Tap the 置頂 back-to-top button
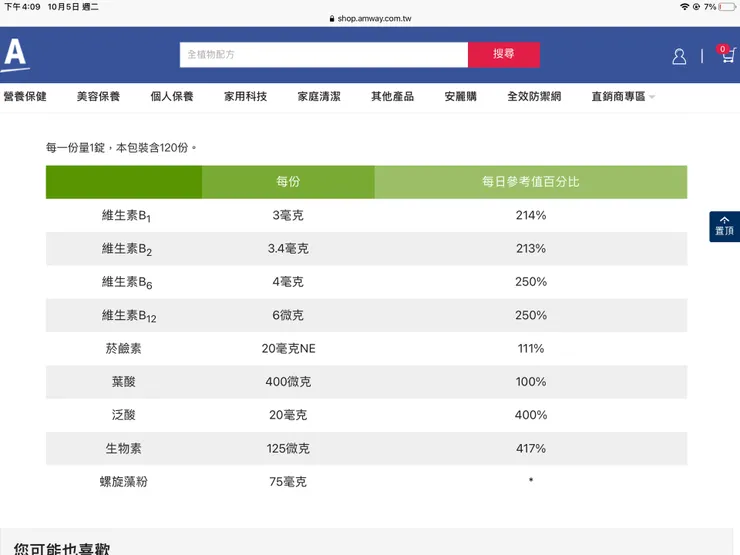The width and height of the screenshot is (740, 555). coord(724,227)
